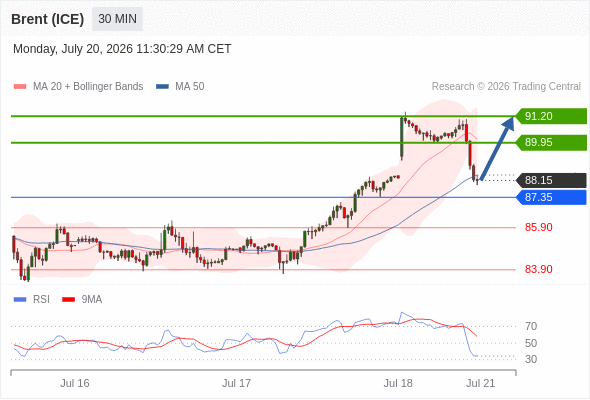Click the Jul 17 date axis label

click(236, 383)
